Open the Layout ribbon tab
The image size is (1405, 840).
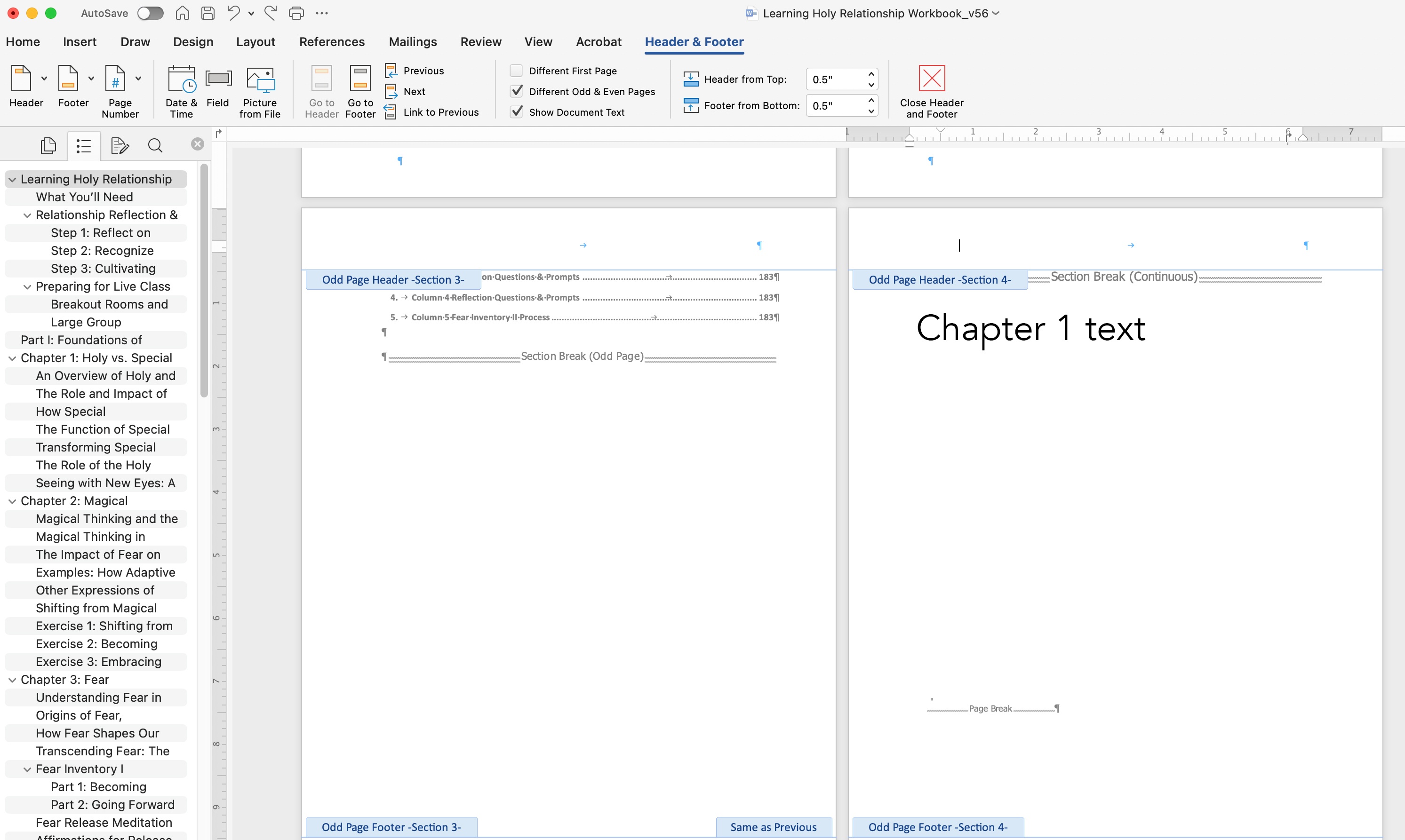click(255, 42)
